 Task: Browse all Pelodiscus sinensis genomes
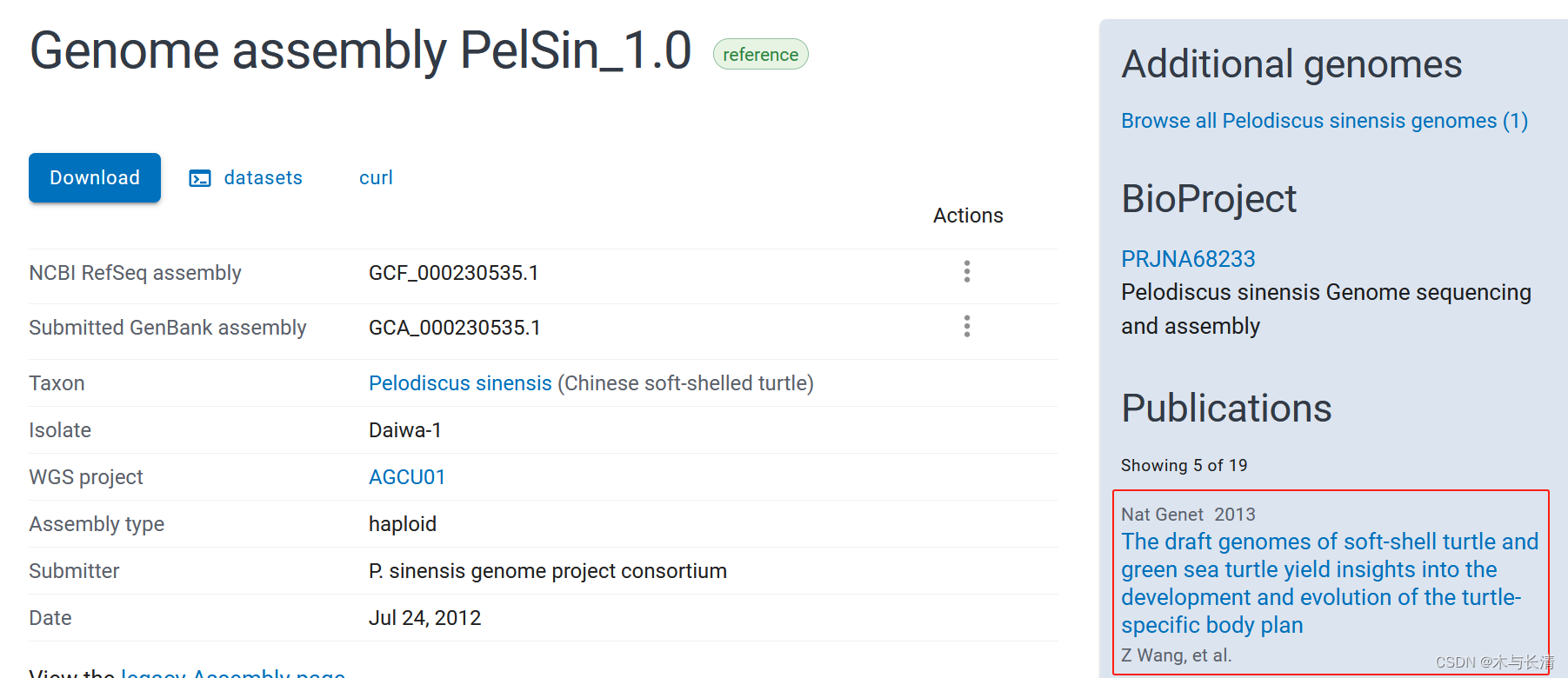pos(1324,121)
